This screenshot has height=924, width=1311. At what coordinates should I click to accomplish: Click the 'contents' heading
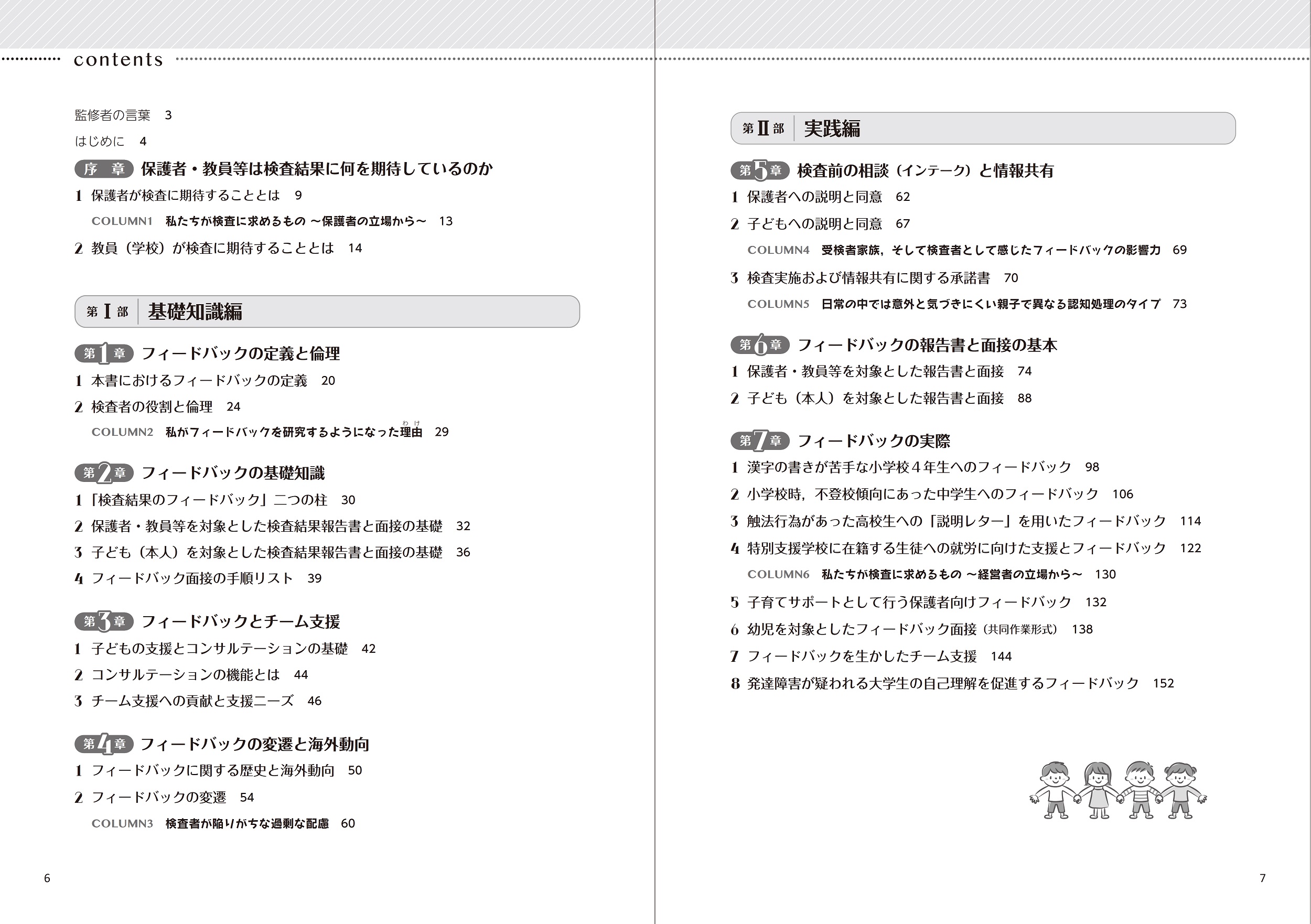pos(119,59)
